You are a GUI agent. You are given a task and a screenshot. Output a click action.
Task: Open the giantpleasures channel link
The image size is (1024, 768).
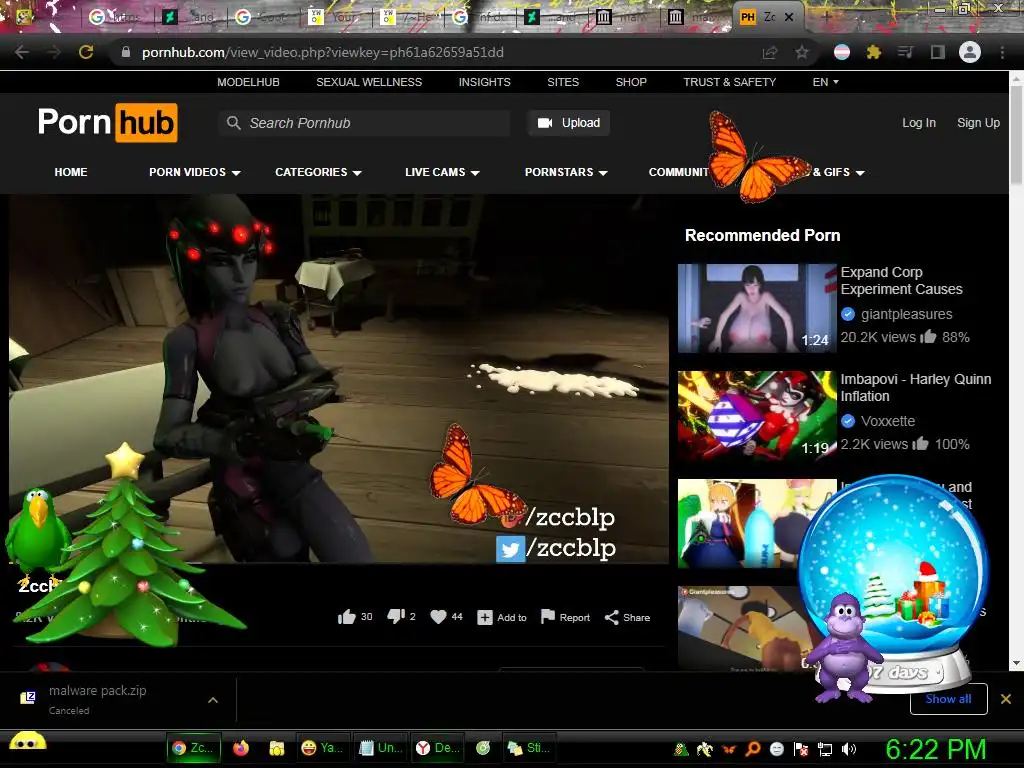[x=906, y=314]
